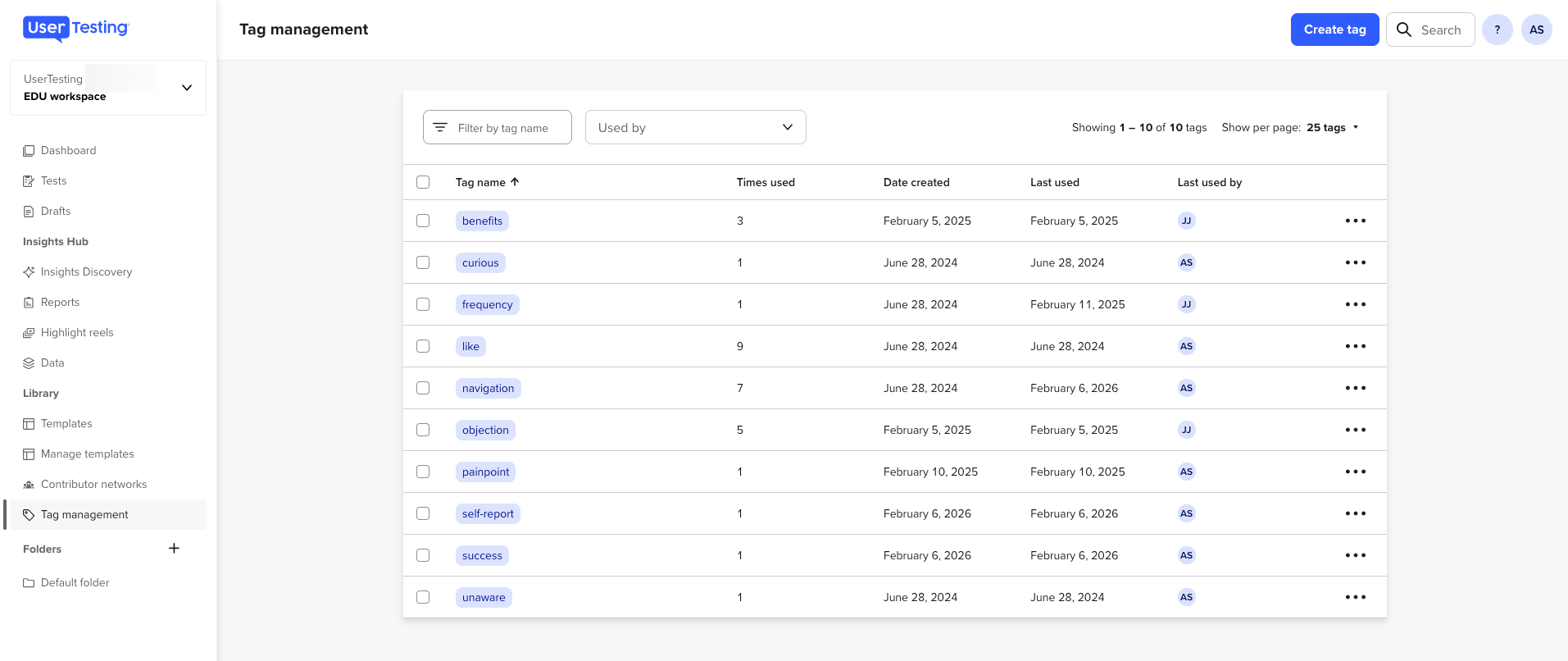Expand the Used by dropdown
This screenshot has width=1568, height=661.
[x=695, y=127]
